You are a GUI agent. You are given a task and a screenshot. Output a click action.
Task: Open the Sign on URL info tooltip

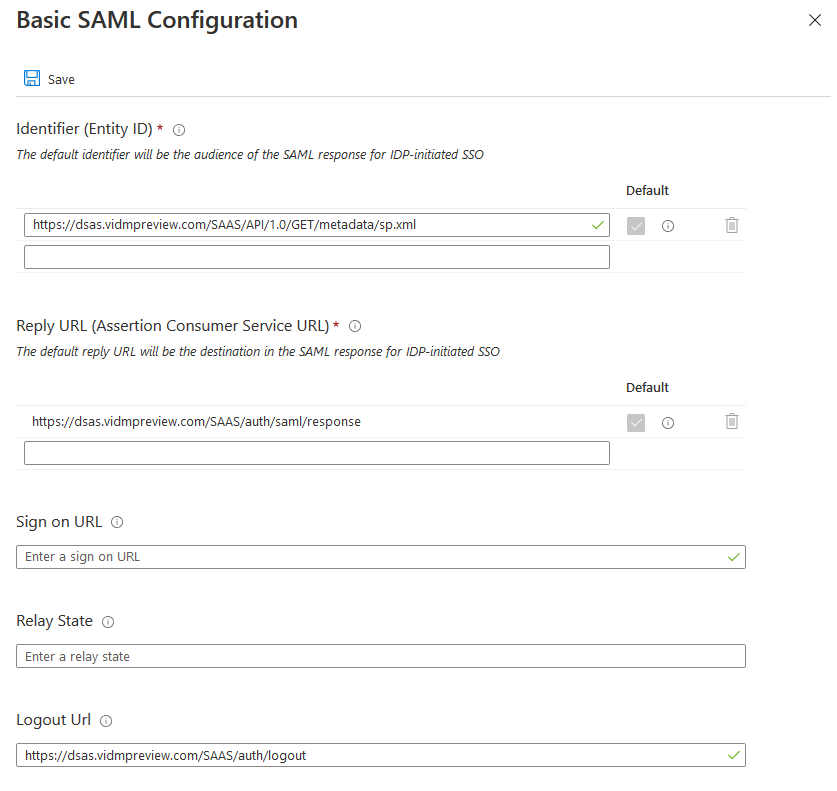[x=117, y=521]
